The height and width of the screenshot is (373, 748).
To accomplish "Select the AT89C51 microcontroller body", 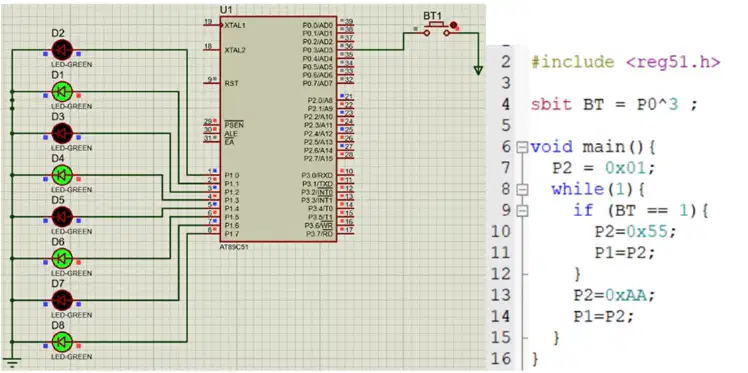I will tap(279, 129).
